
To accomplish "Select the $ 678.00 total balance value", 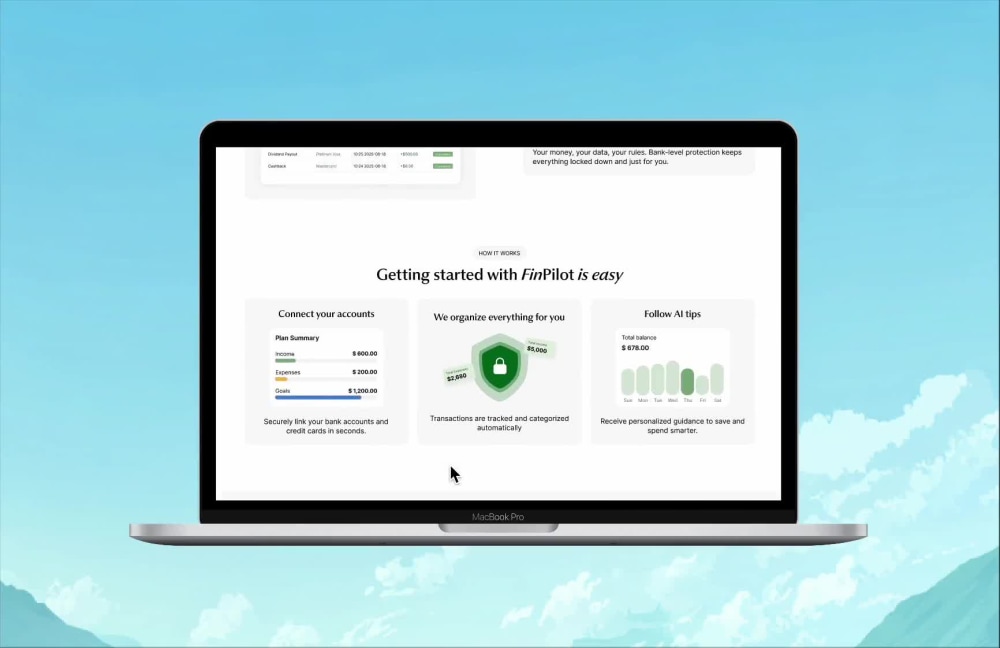I will 635,348.
